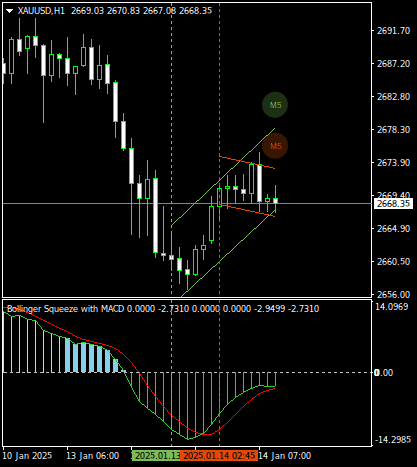Click the orange M5 circle marker
The image size is (417, 467).
[x=275, y=146]
